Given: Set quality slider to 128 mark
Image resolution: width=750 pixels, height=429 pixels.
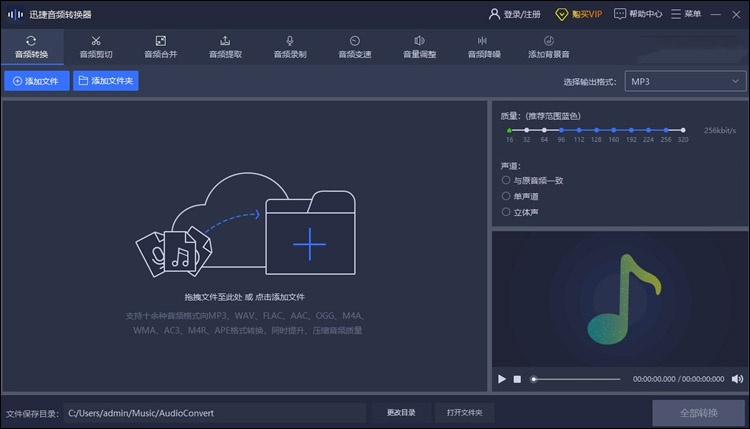Looking at the screenshot, I should point(596,130).
